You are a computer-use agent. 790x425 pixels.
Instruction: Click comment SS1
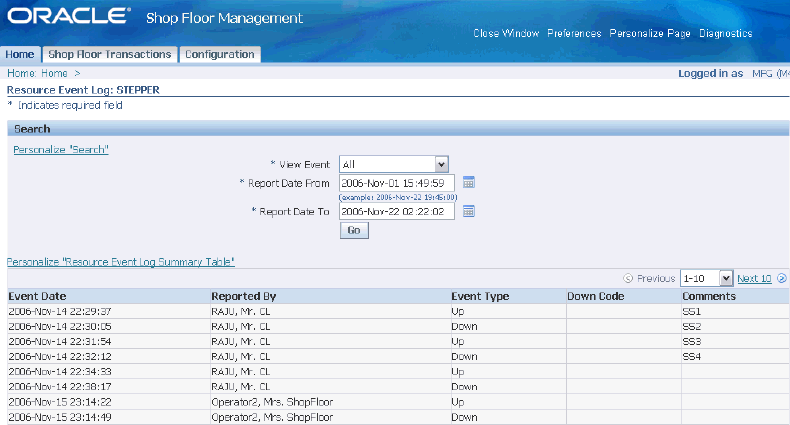click(692, 311)
